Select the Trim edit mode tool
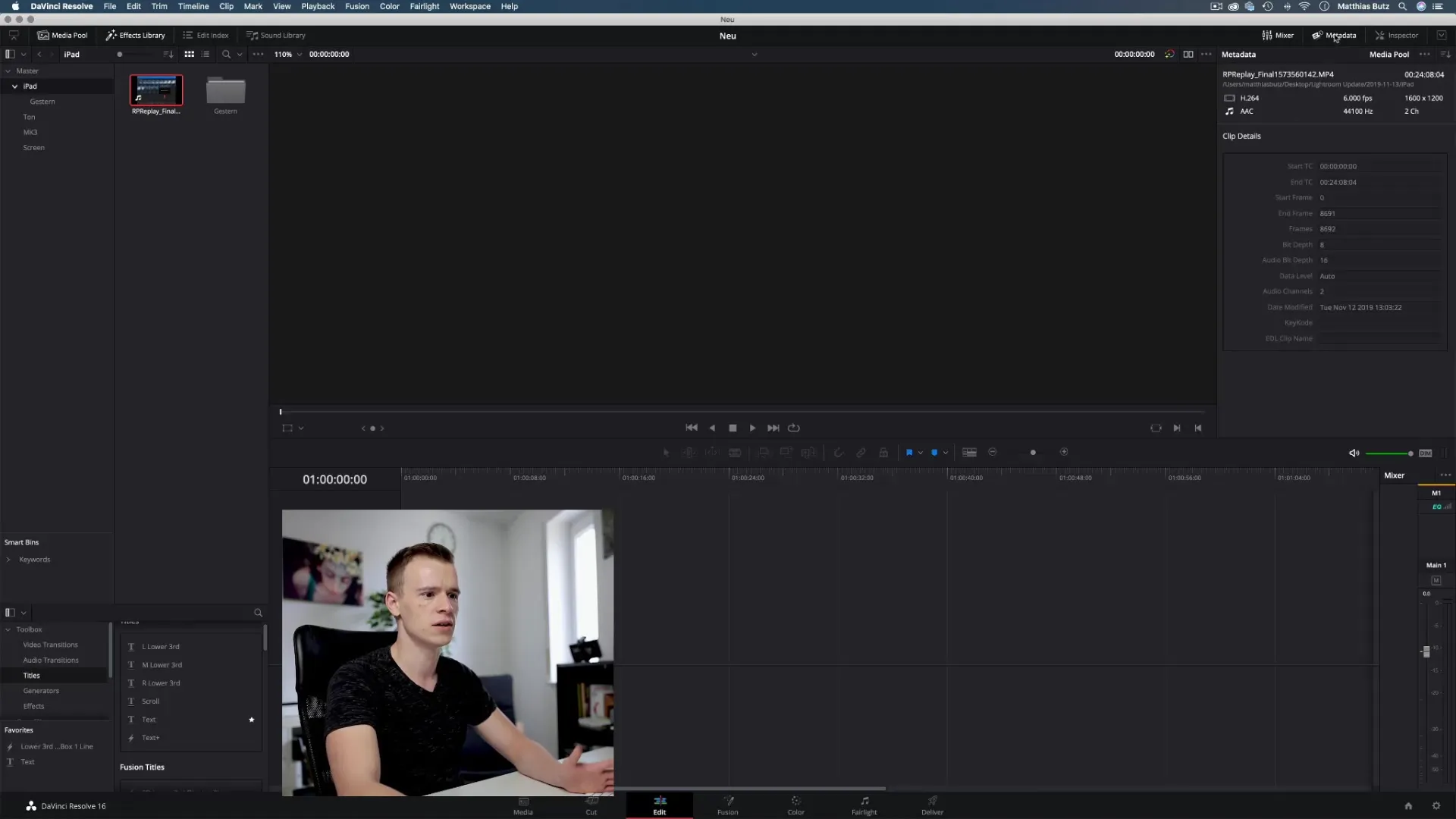This screenshot has width=1456, height=819. pyautogui.click(x=689, y=453)
